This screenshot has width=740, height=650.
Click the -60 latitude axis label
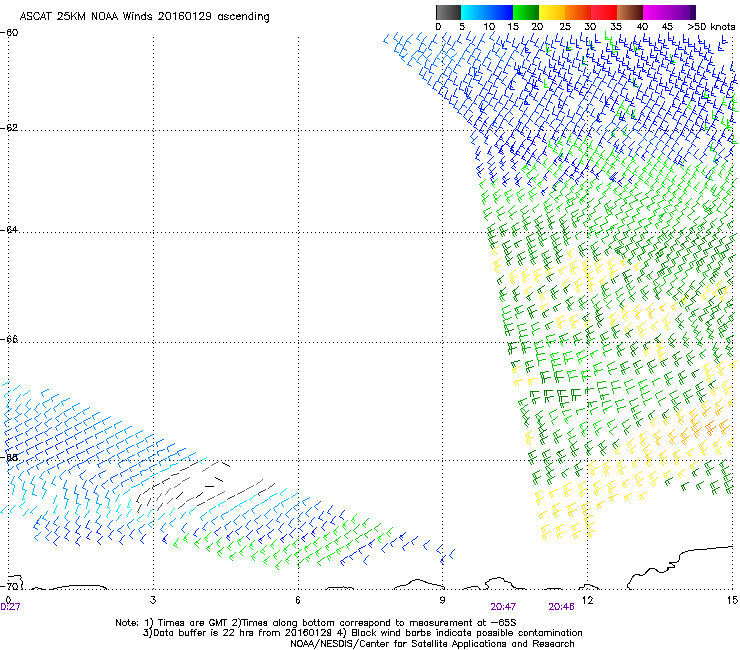9,33
